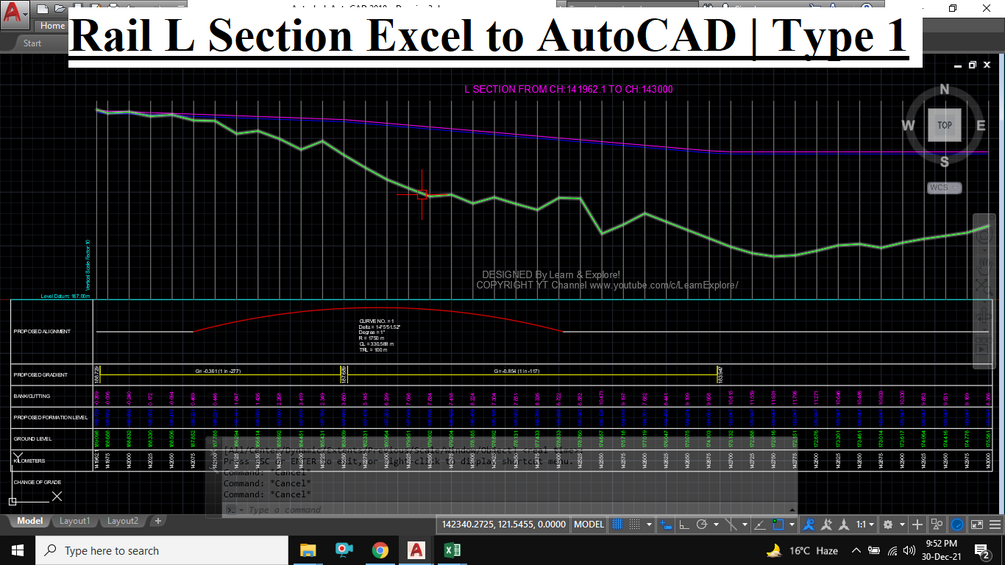This screenshot has width=1005, height=565.
Task: Expand polar tracking angle options arrow
Action: click(716, 524)
